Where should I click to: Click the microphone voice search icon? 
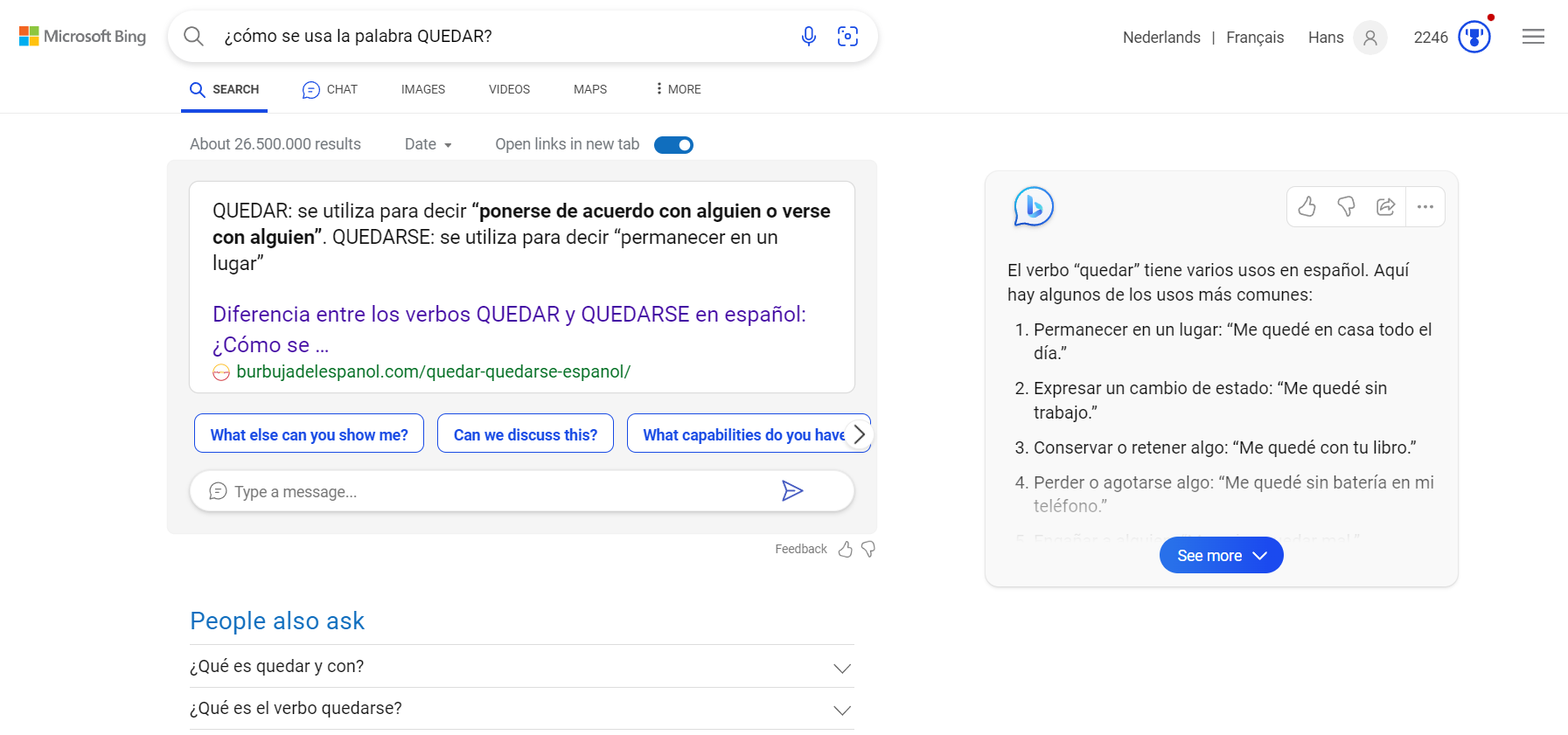tap(808, 36)
